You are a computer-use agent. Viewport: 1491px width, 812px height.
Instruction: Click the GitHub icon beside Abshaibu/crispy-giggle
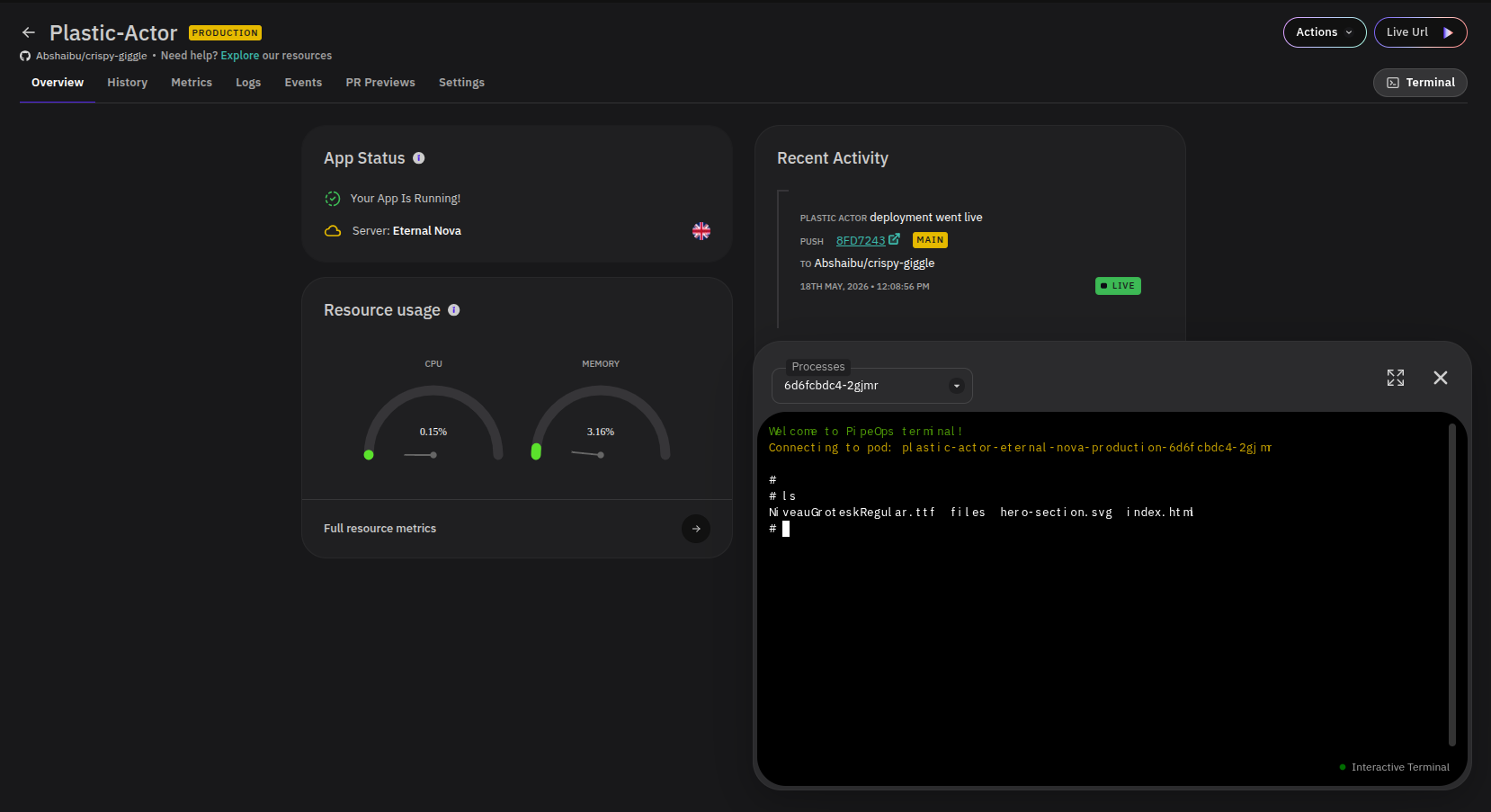(x=25, y=56)
